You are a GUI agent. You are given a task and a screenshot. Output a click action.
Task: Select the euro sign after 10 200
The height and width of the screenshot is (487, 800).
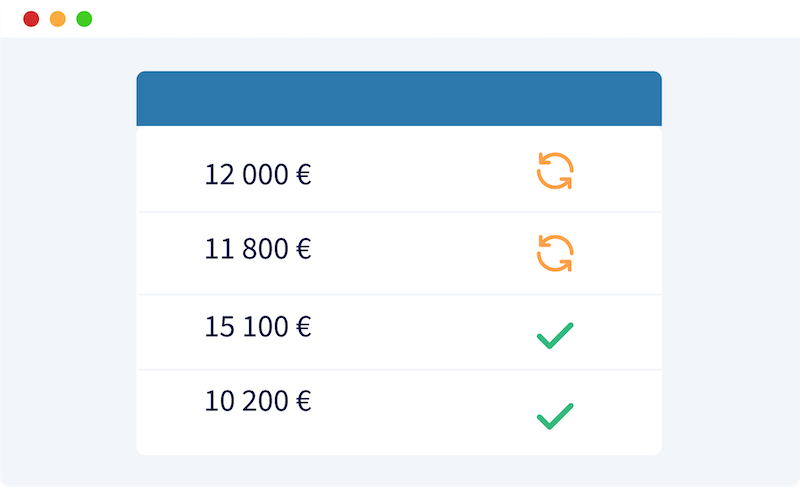click(x=304, y=401)
